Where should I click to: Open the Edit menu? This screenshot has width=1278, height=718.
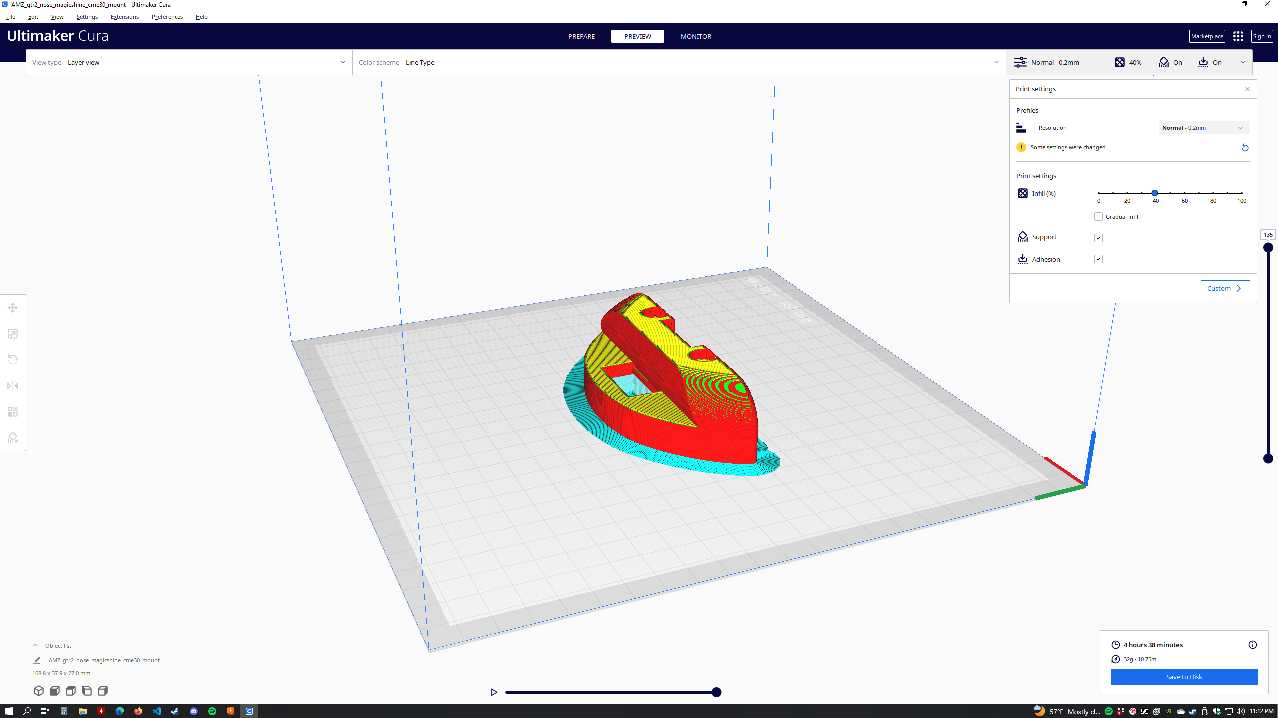click(x=33, y=17)
